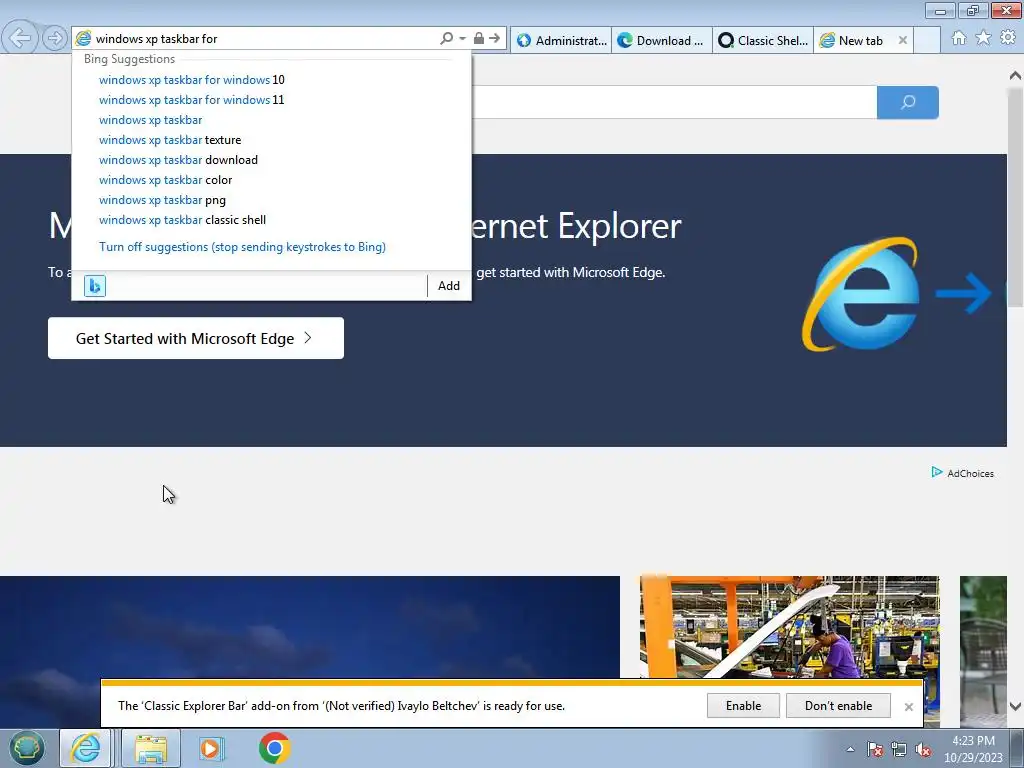Viewport: 1024px width, 768px height.
Task: Click the Bing search provider icon
Action: [x=95, y=286]
